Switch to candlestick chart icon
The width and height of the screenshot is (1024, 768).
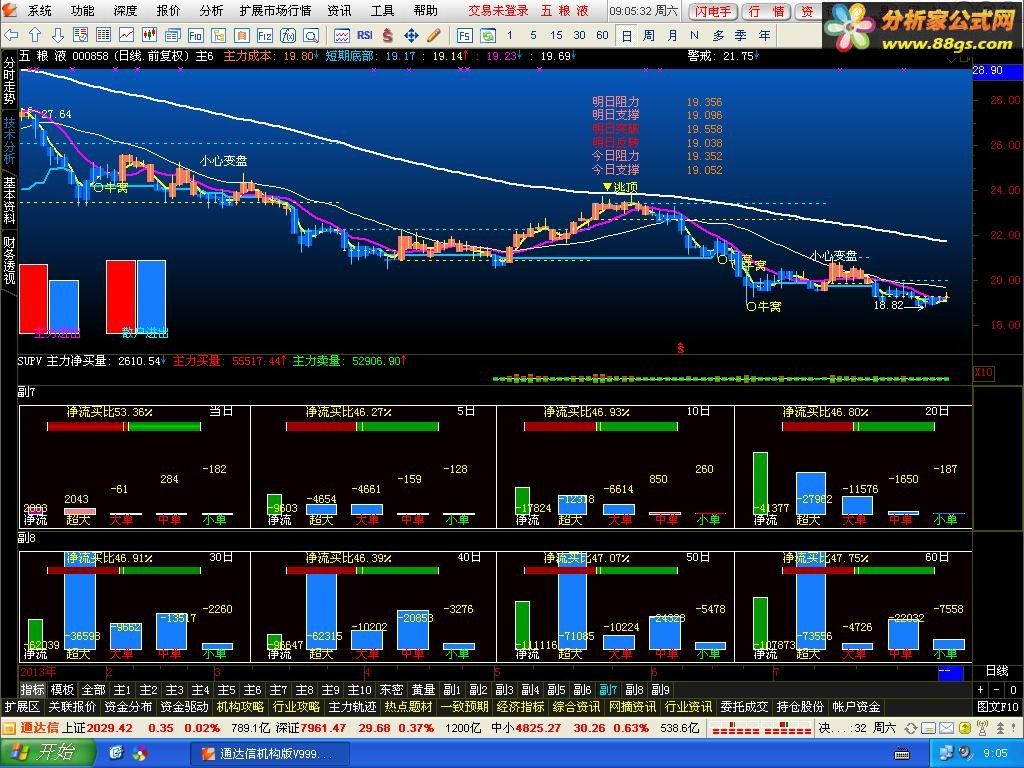point(149,35)
